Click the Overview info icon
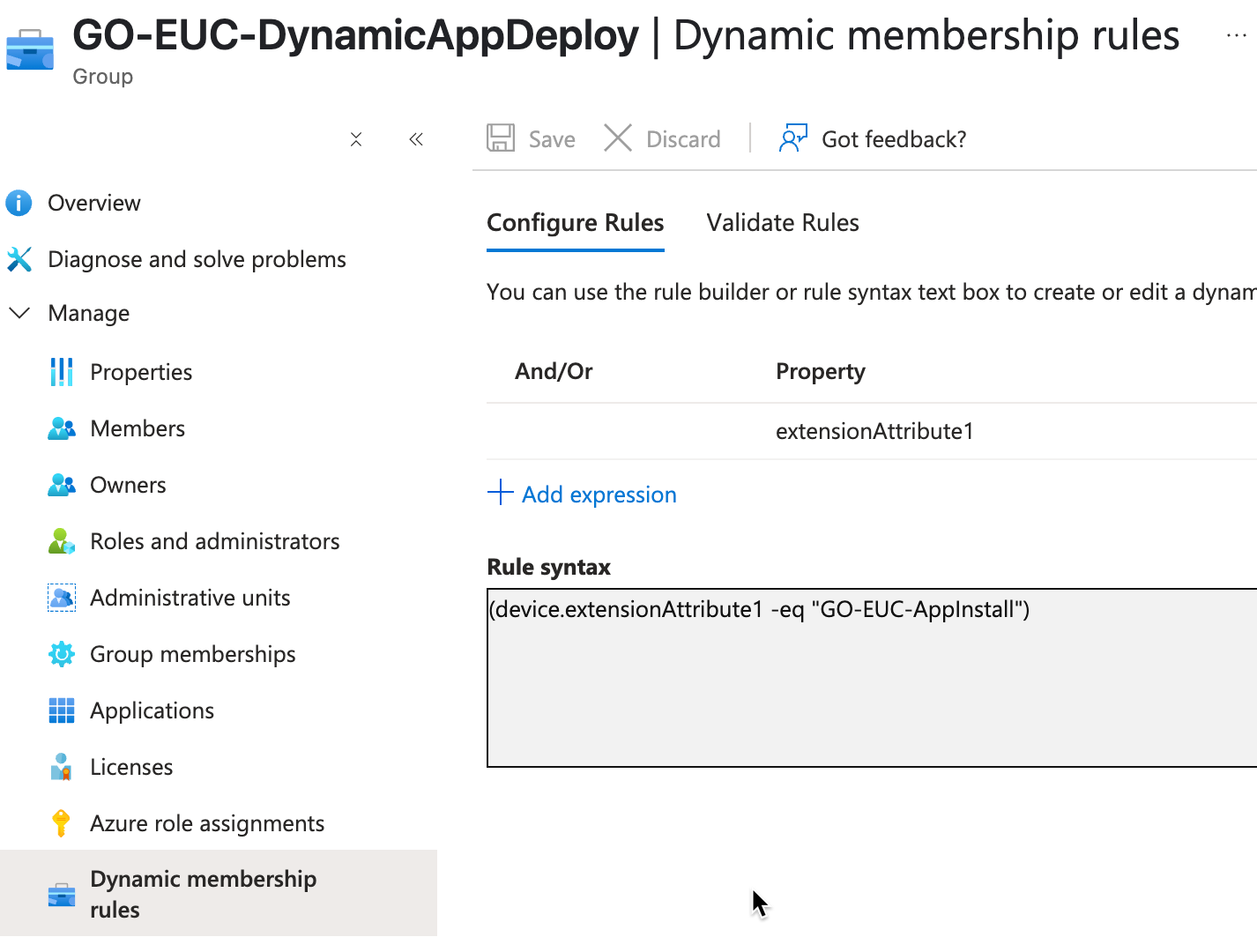The image size is (1257, 952). (x=19, y=203)
